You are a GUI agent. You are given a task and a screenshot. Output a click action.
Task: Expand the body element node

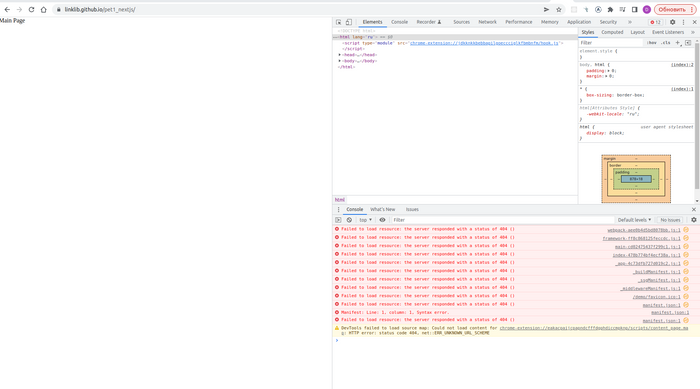coord(340,61)
